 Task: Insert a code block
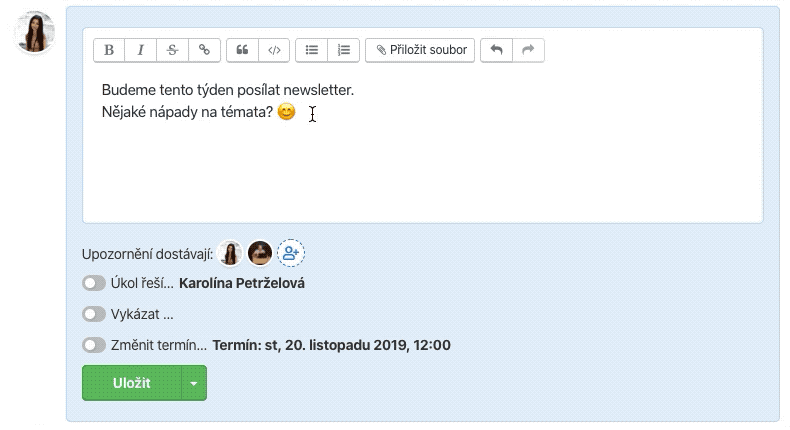point(274,50)
